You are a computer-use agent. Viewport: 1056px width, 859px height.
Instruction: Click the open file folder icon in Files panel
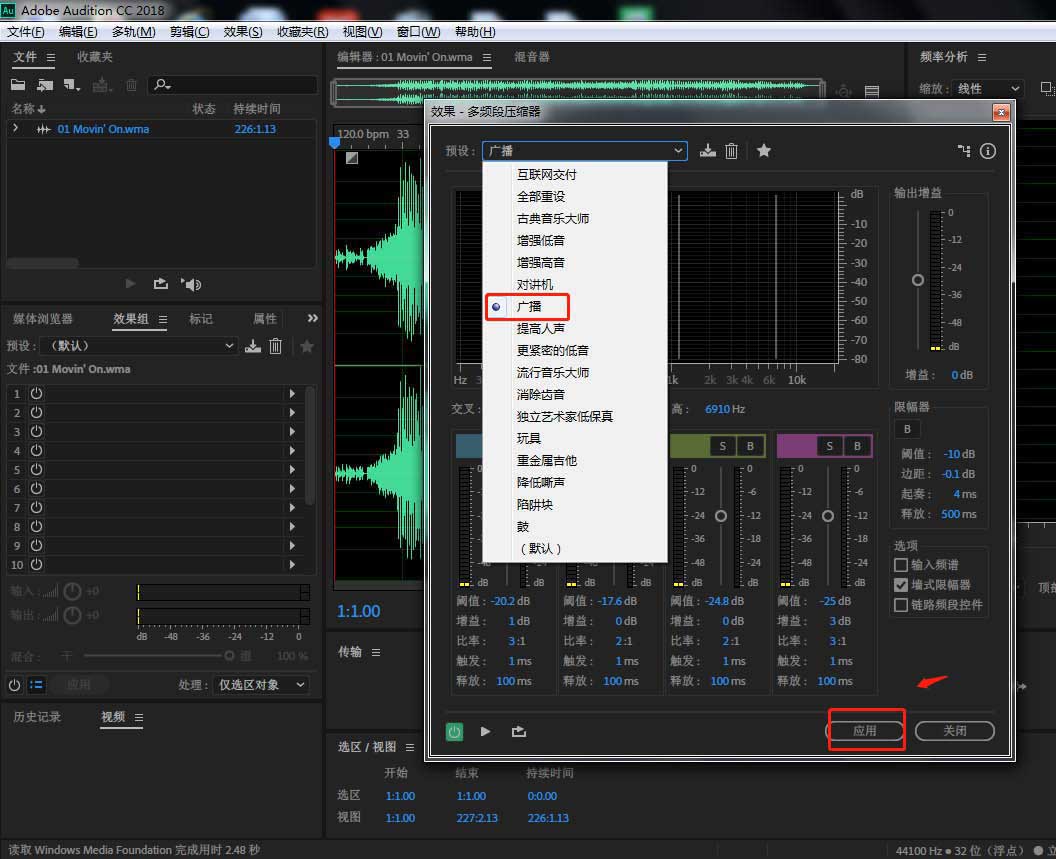coord(18,85)
